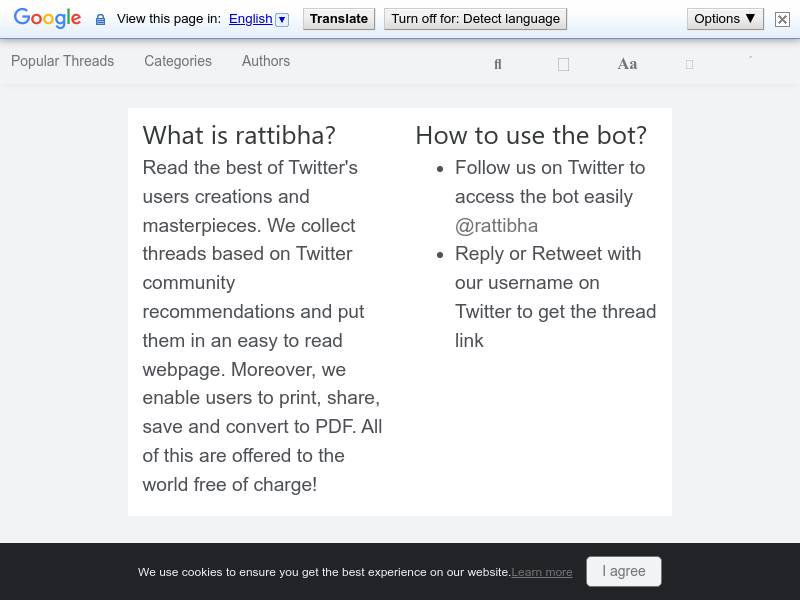Image resolution: width=800 pixels, height=600 pixels.
Task: Click the 'Follow us on Twitter to' bullet text
Action: pos(550,167)
